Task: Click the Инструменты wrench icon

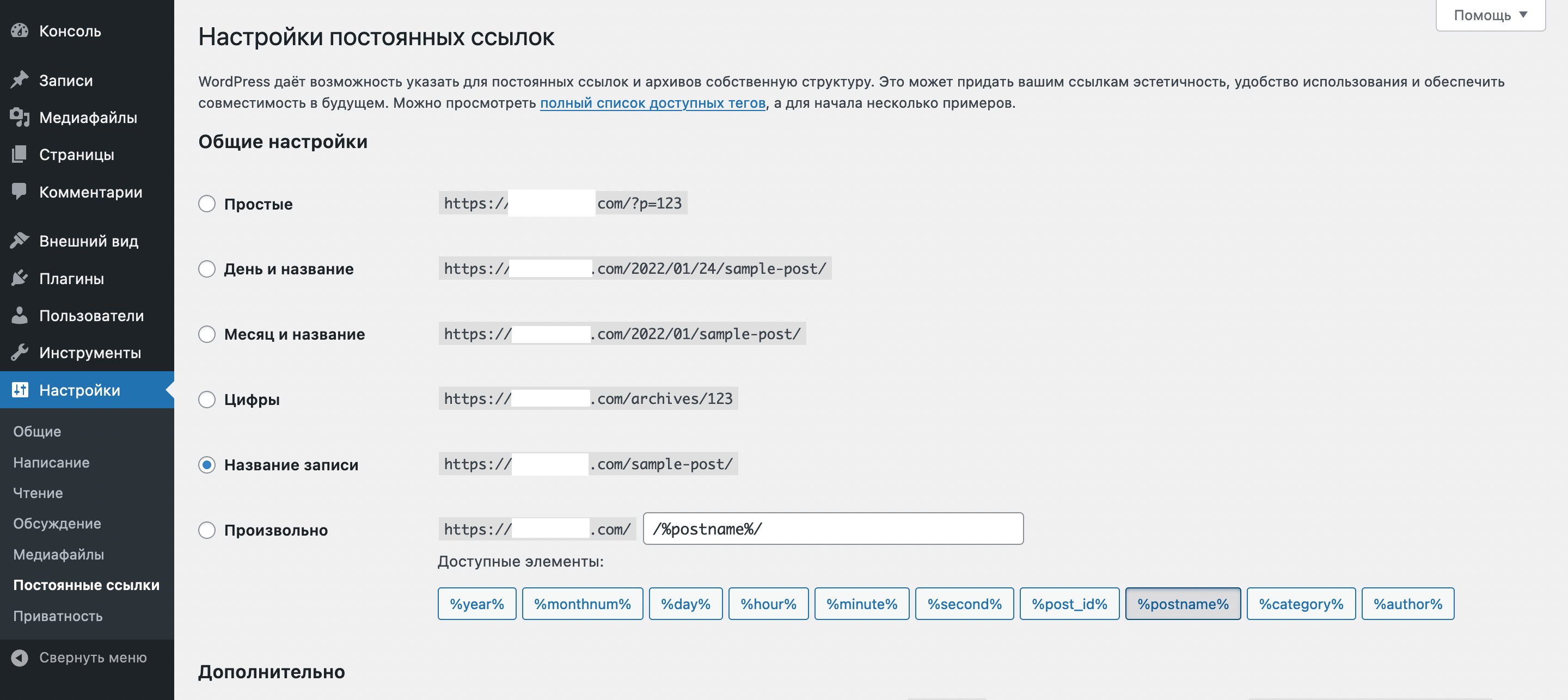Action: coord(20,352)
